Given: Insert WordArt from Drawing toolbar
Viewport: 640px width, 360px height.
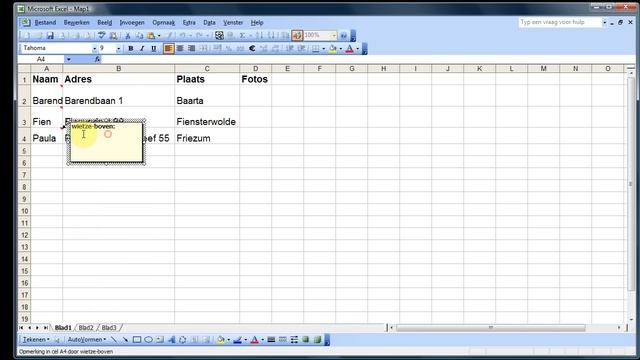Looking at the screenshot, I should pyautogui.click(x=171, y=340).
